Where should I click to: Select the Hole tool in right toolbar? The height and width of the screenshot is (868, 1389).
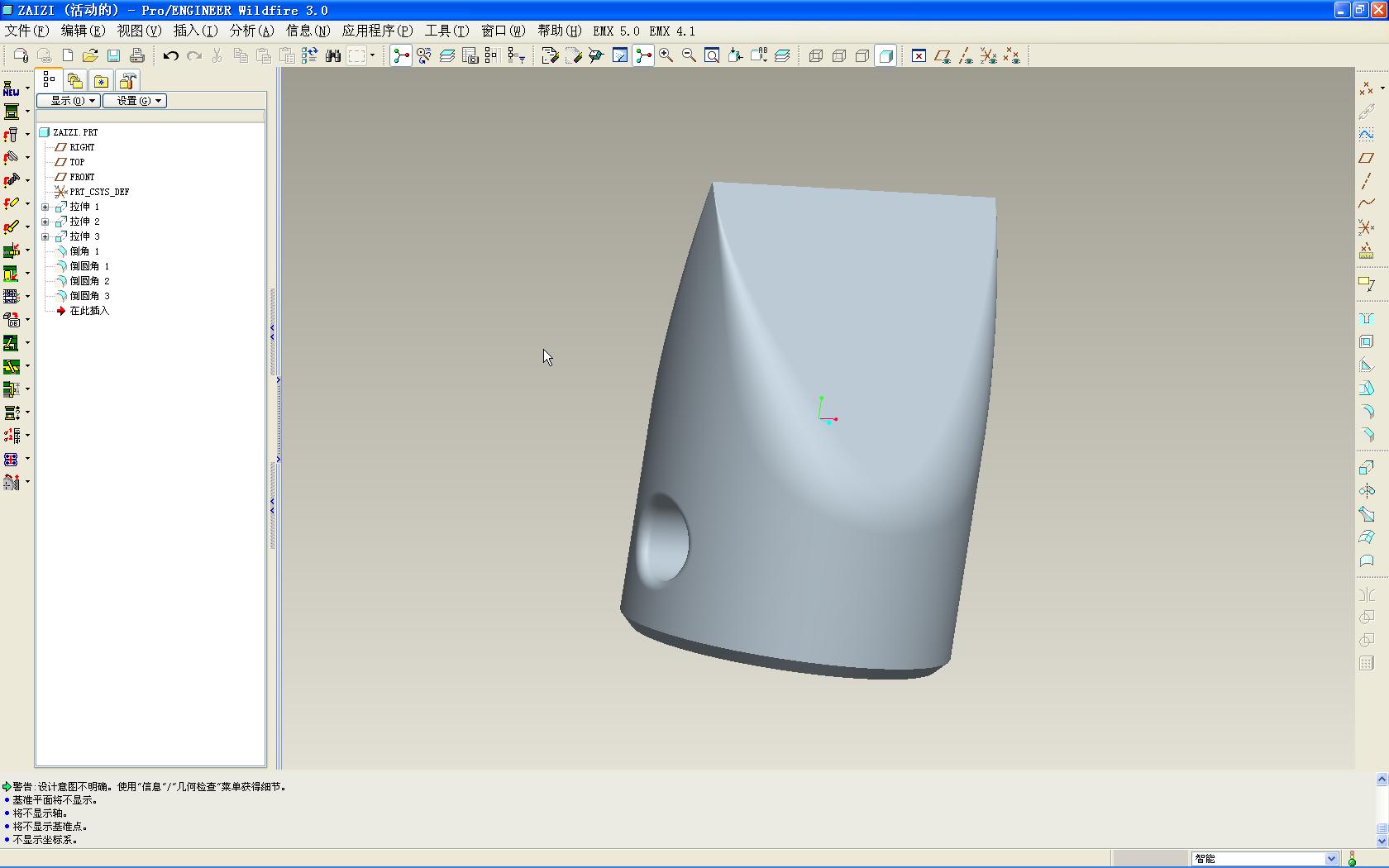point(1367,319)
